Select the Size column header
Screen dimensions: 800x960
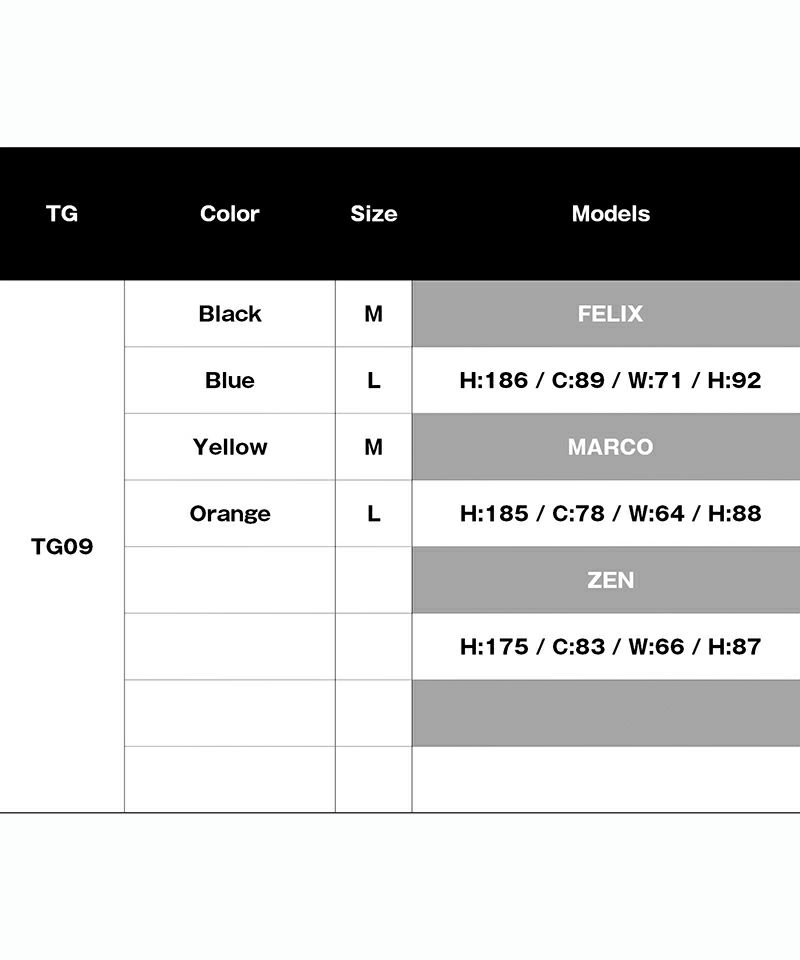click(x=373, y=214)
